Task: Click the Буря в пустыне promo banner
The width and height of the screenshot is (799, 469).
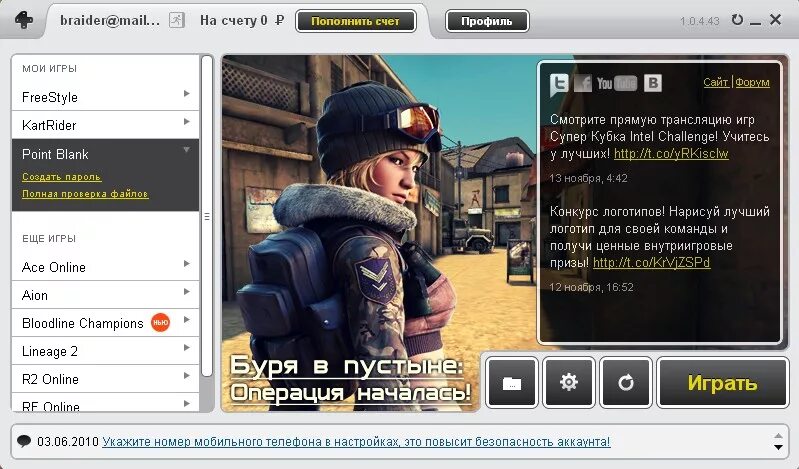Action: [351, 379]
